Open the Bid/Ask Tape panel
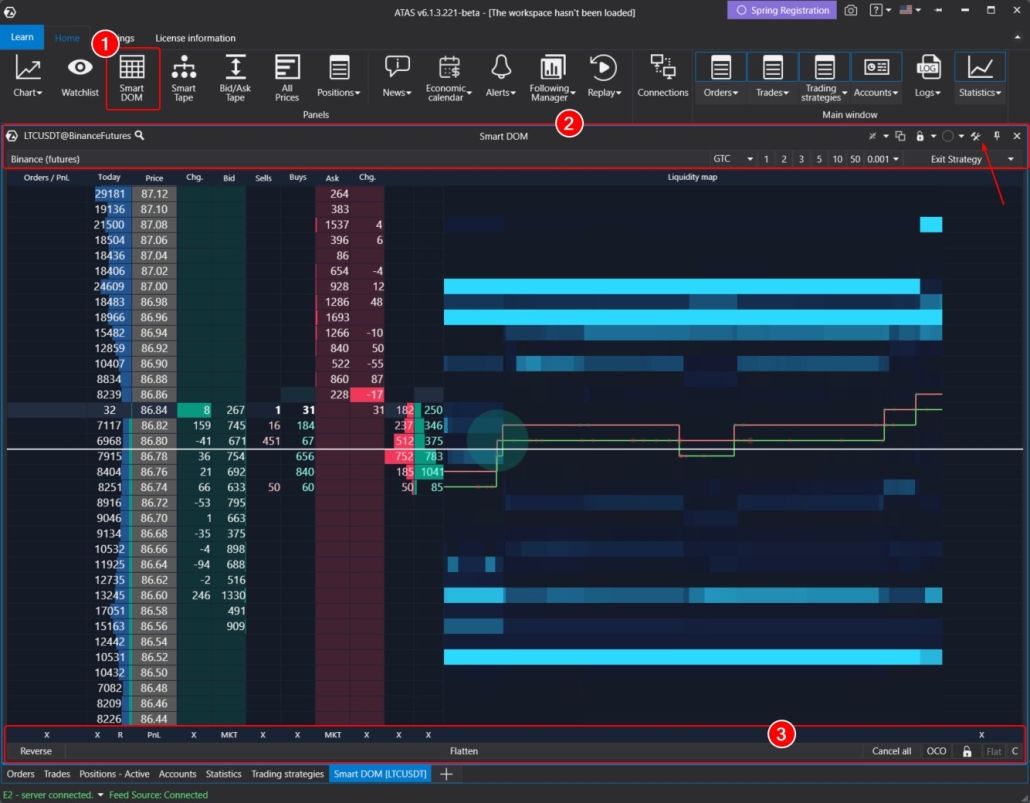Image resolution: width=1030 pixels, height=803 pixels. click(x=234, y=78)
